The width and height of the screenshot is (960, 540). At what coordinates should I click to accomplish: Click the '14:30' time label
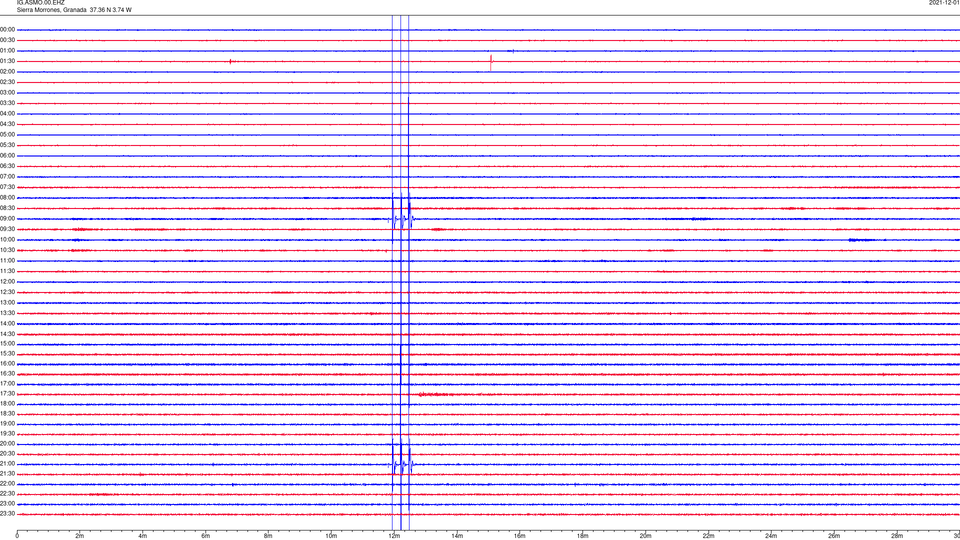tap(7, 334)
